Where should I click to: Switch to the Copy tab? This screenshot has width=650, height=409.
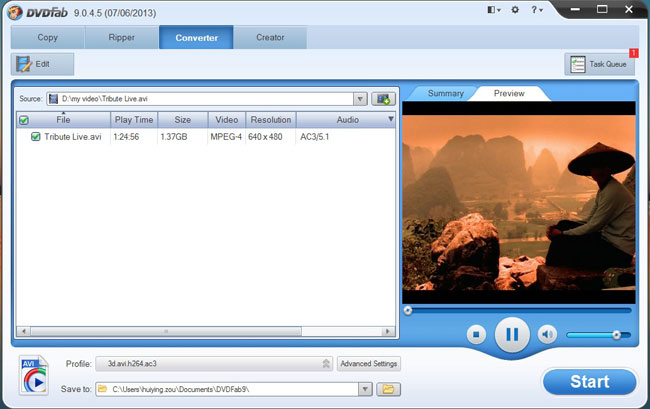coord(48,37)
